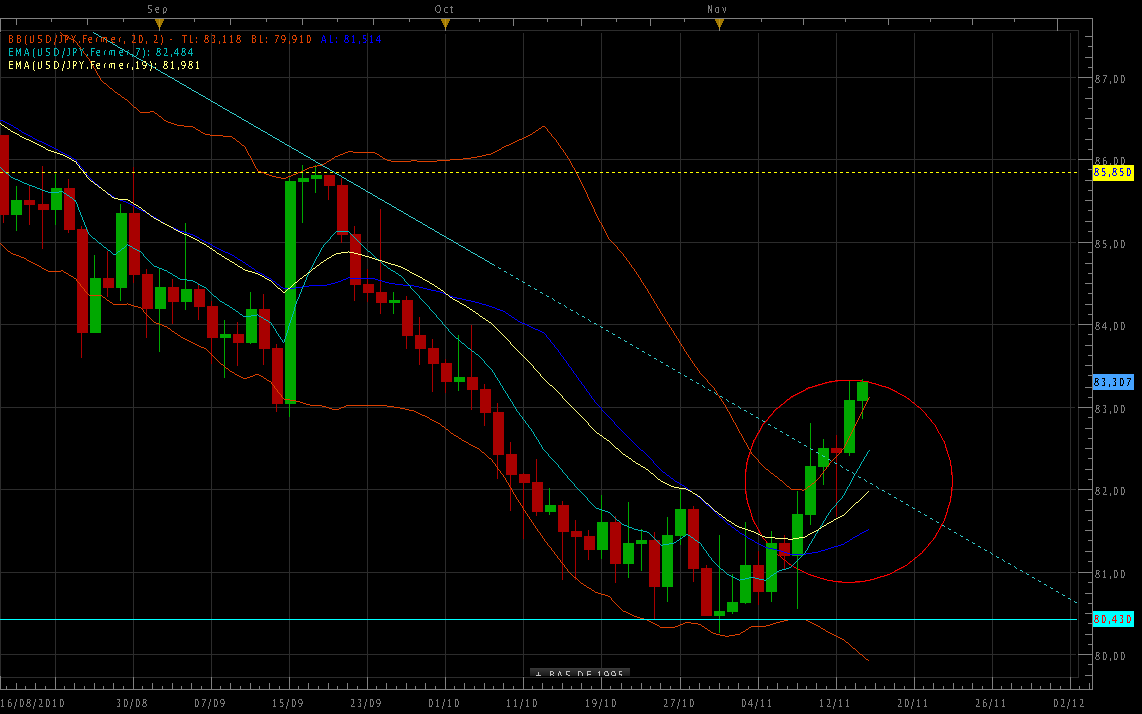Click the yellow 85,850 price level tag
This screenshot has width=1142, height=714.
(1113, 172)
